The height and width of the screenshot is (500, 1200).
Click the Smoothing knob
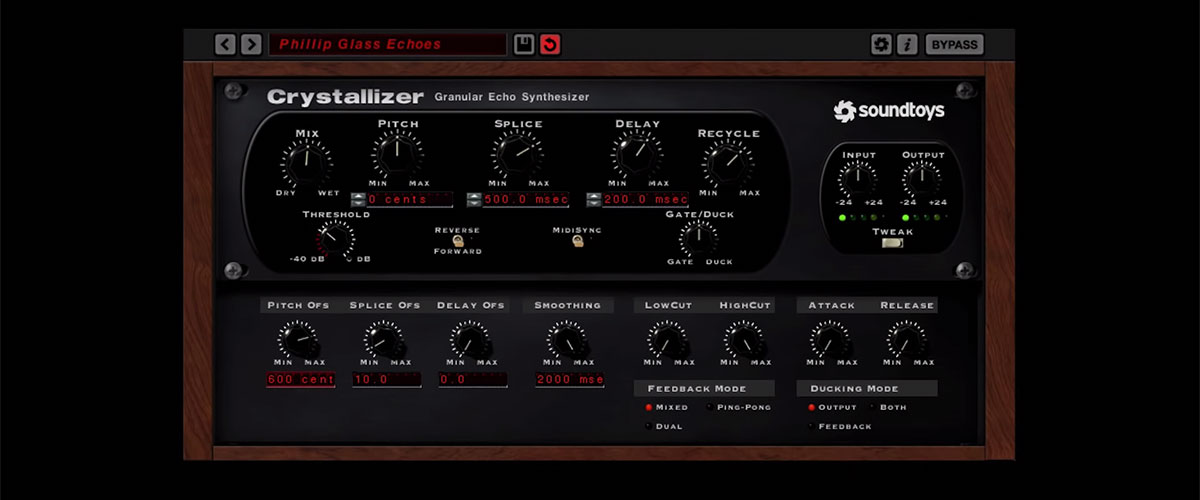(x=567, y=341)
